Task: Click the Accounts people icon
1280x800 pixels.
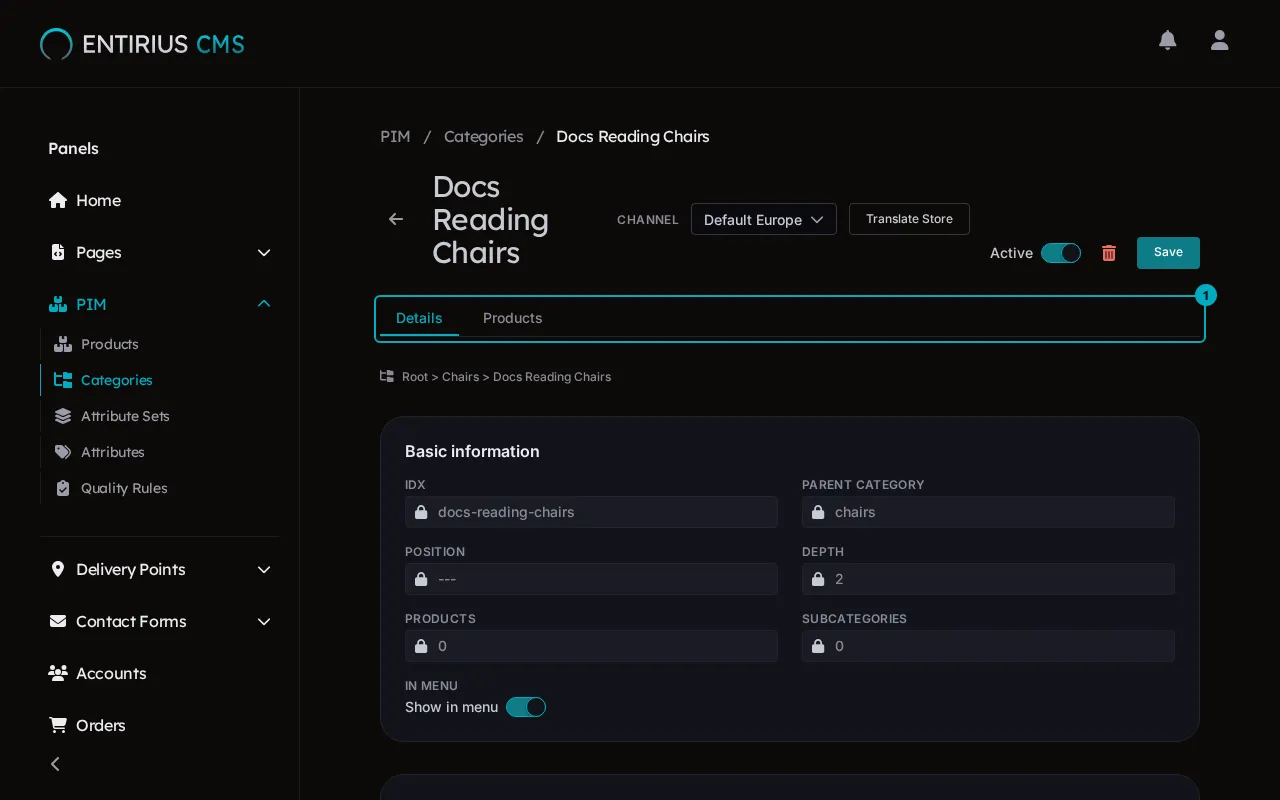Action: [58, 673]
